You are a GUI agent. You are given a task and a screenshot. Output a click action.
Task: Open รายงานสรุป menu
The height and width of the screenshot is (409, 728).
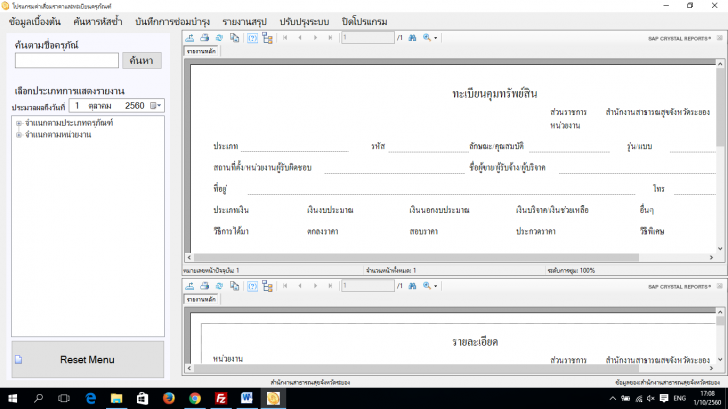(x=245, y=22)
